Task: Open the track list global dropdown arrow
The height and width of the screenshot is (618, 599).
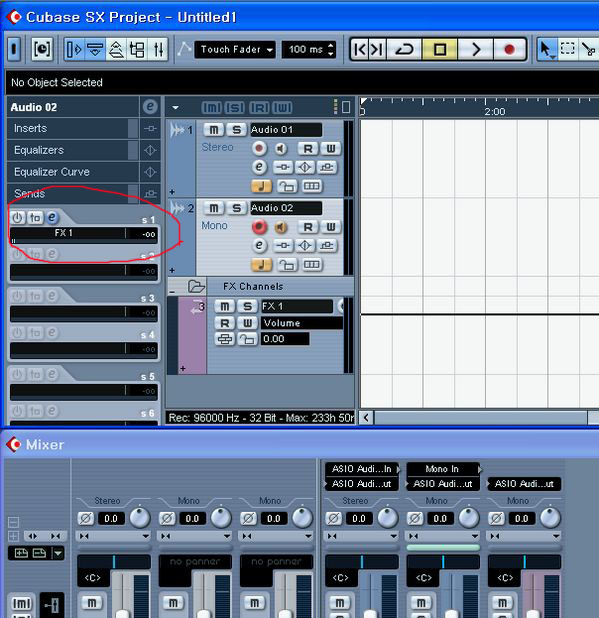Action: pyautogui.click(x=176, y=107)
